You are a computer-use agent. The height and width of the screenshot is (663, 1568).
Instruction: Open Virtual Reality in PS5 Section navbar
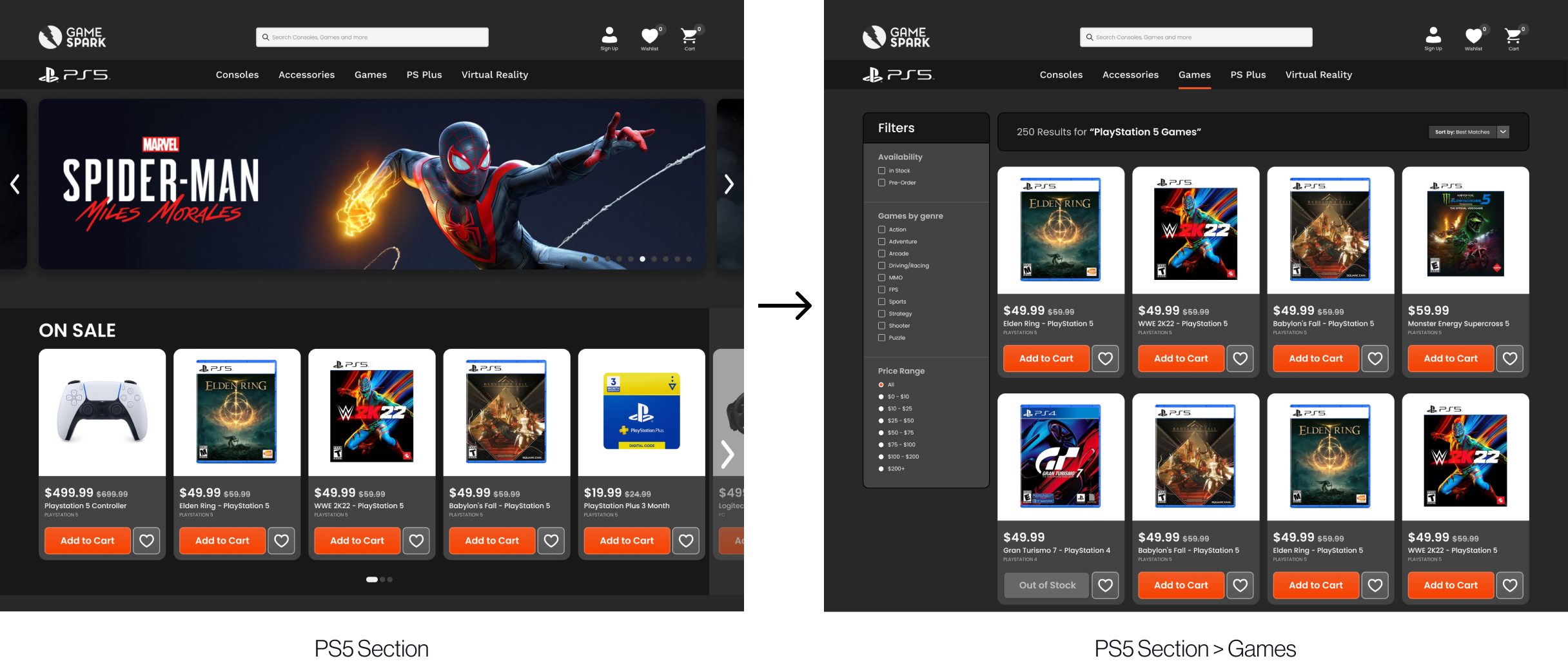point(495,75)
